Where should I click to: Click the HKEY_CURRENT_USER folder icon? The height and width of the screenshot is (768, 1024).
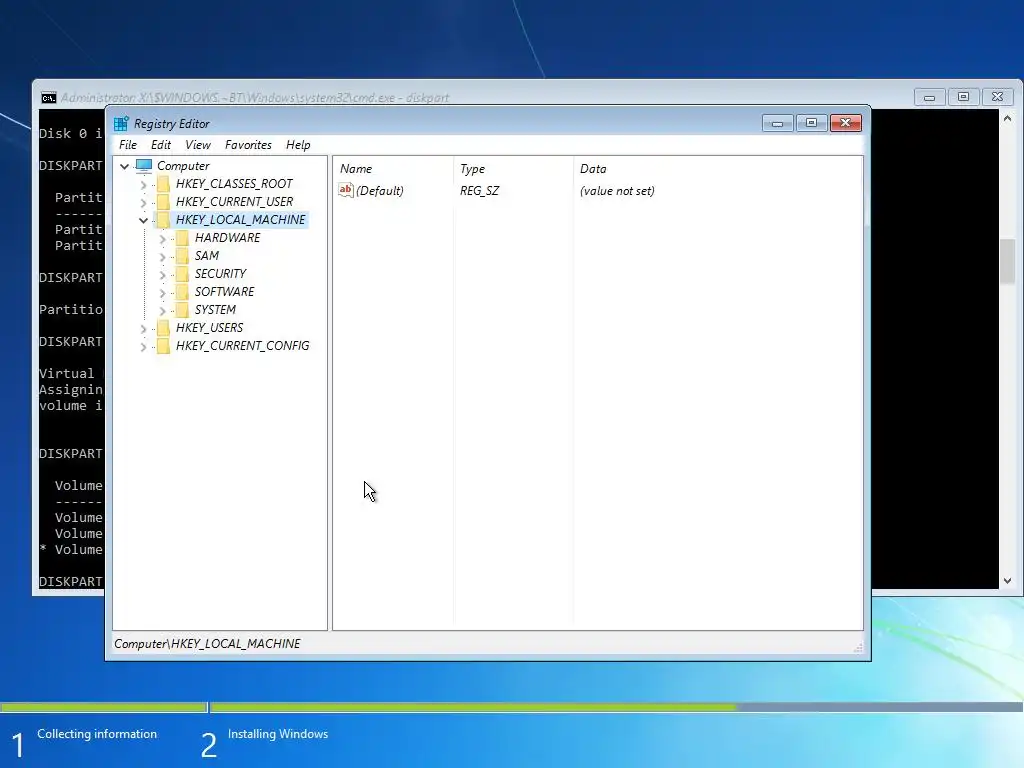[x=163, y=202]
